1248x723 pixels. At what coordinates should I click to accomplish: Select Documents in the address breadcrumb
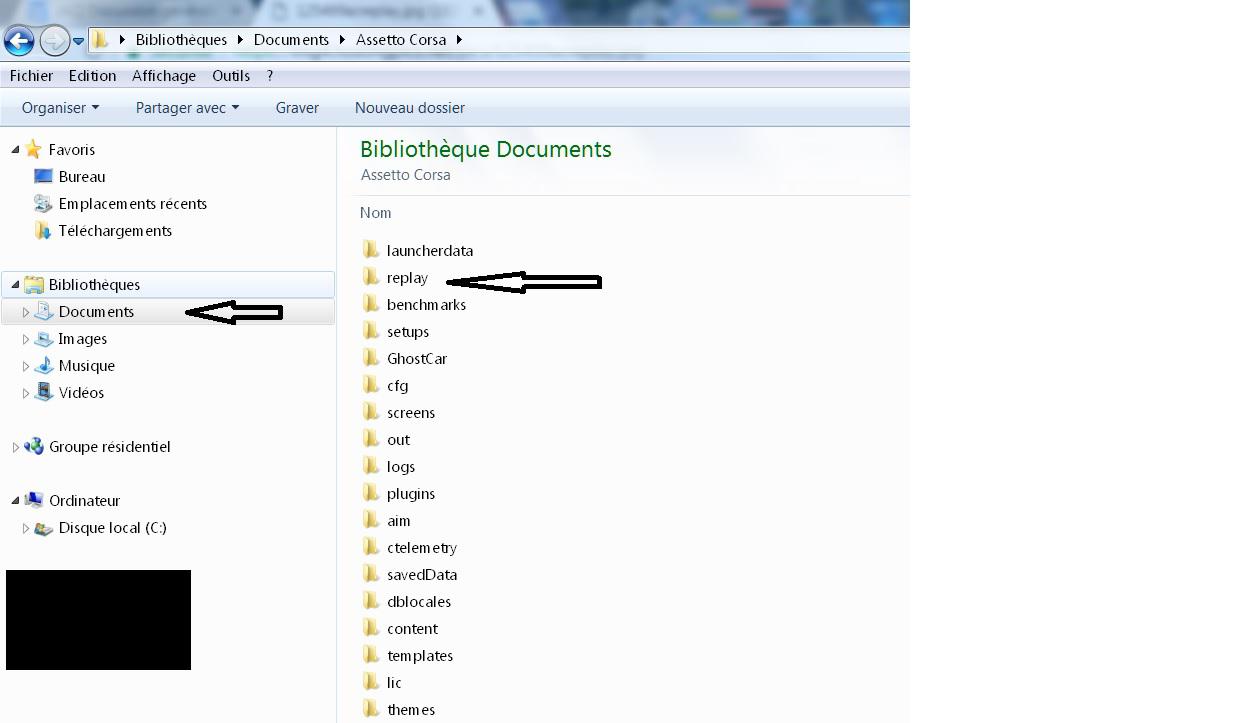click(x=291, y=40)
